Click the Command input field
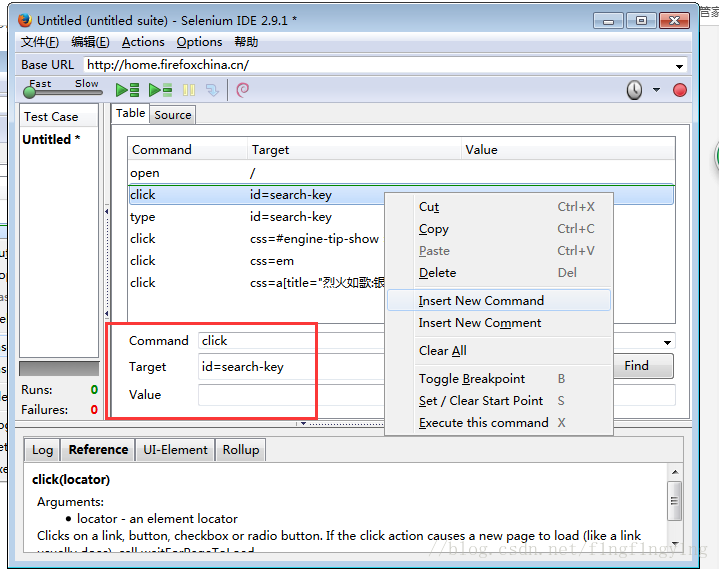 coord(292,341)
